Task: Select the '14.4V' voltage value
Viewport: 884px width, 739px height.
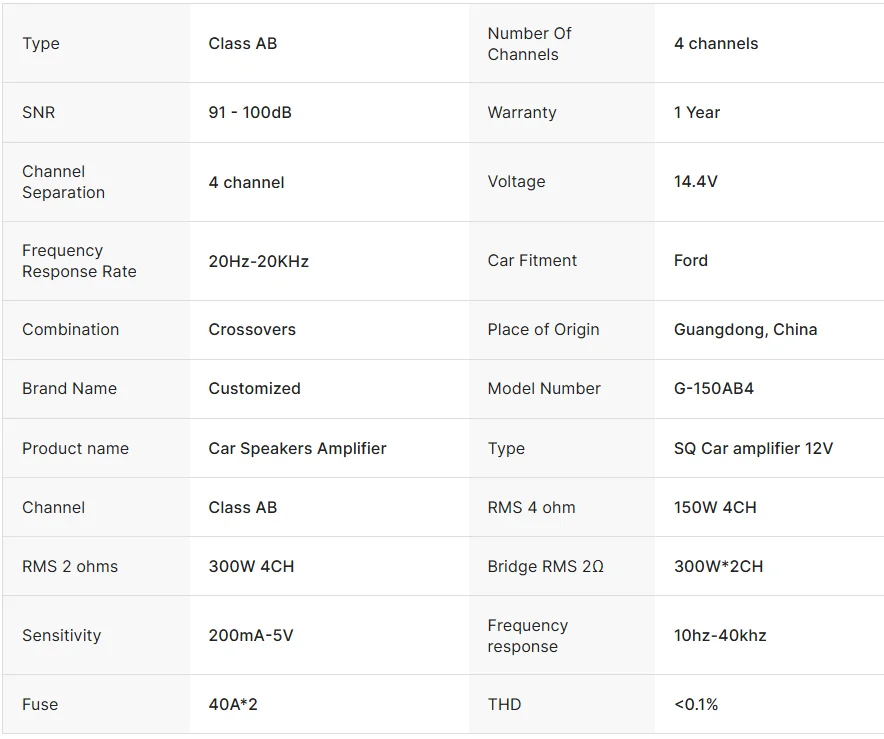Action: click(x=695, y=182)
